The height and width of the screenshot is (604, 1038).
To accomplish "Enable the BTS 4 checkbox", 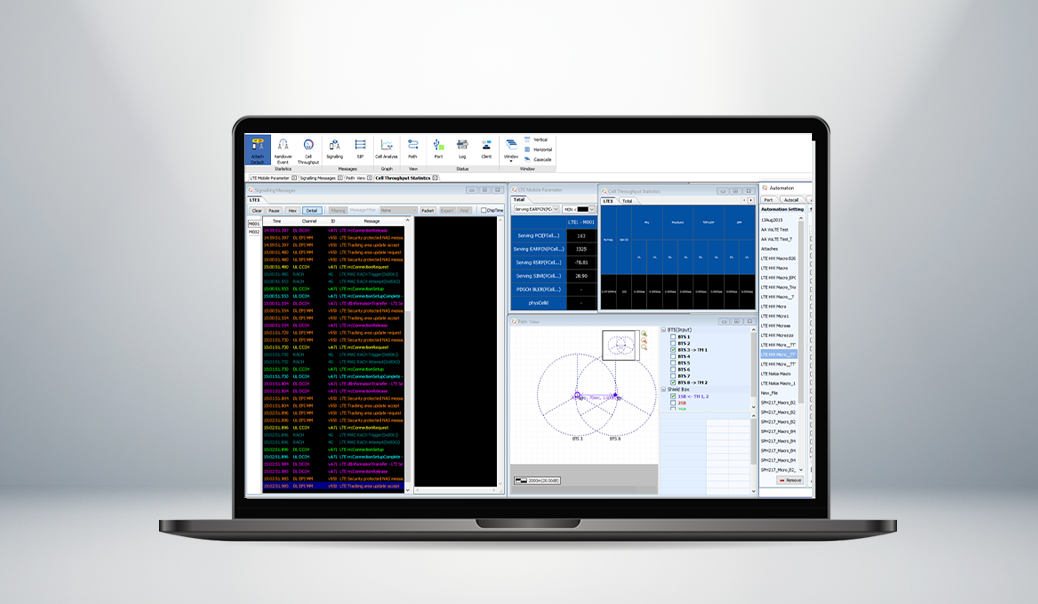I will [x=673, y=356].
